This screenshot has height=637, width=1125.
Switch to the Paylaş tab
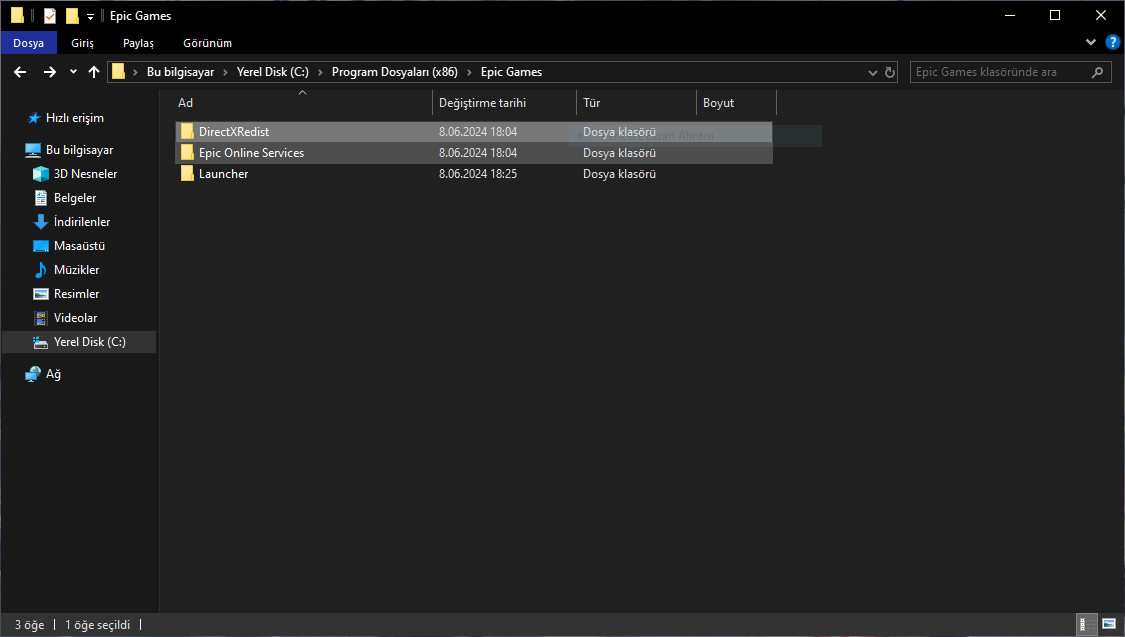[138, 43]
